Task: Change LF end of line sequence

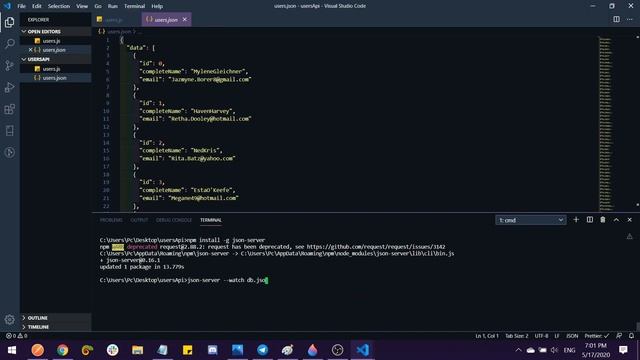Action: pos(557,336)
